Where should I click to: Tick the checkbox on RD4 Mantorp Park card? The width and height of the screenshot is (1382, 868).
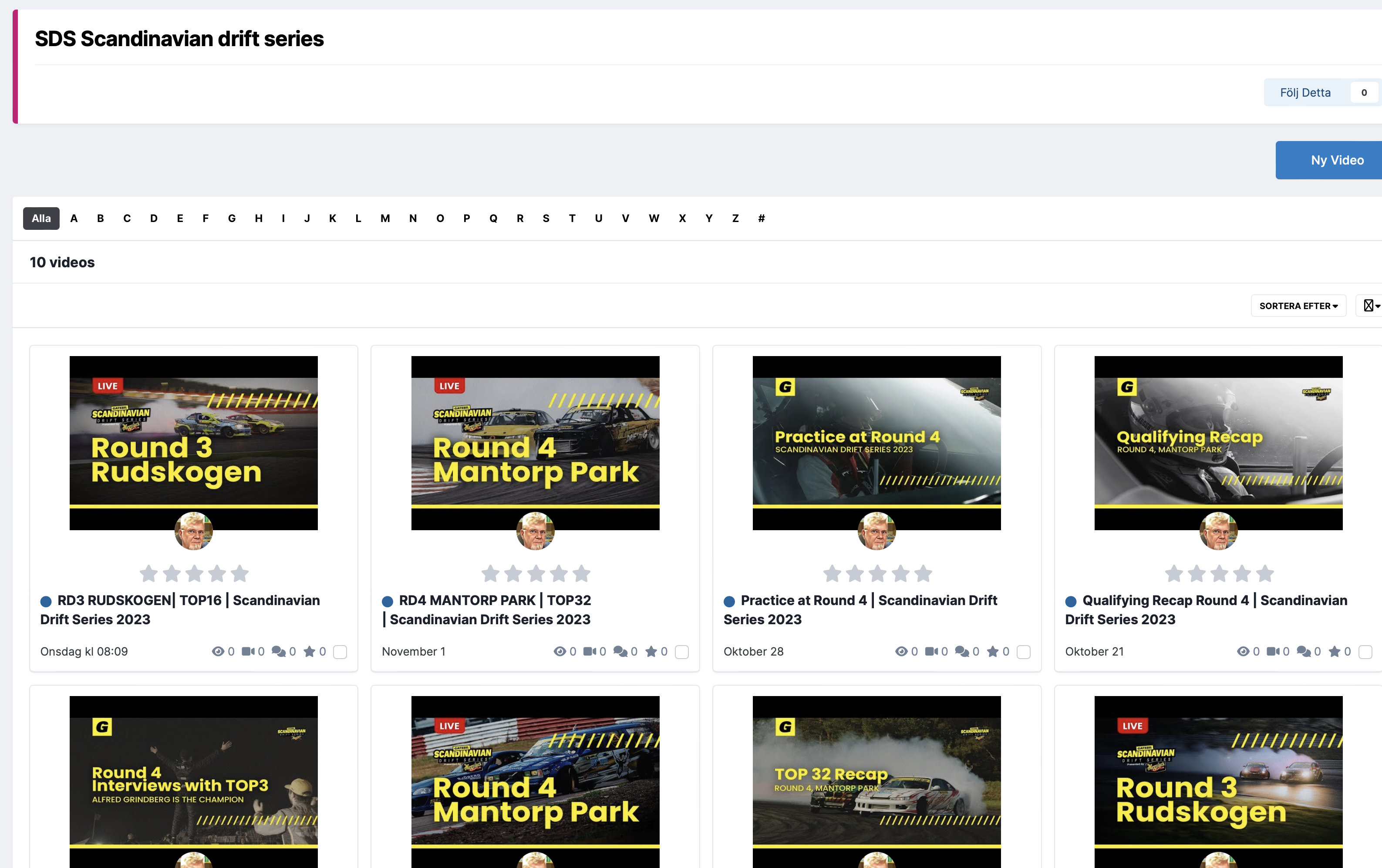click(682, 652)
